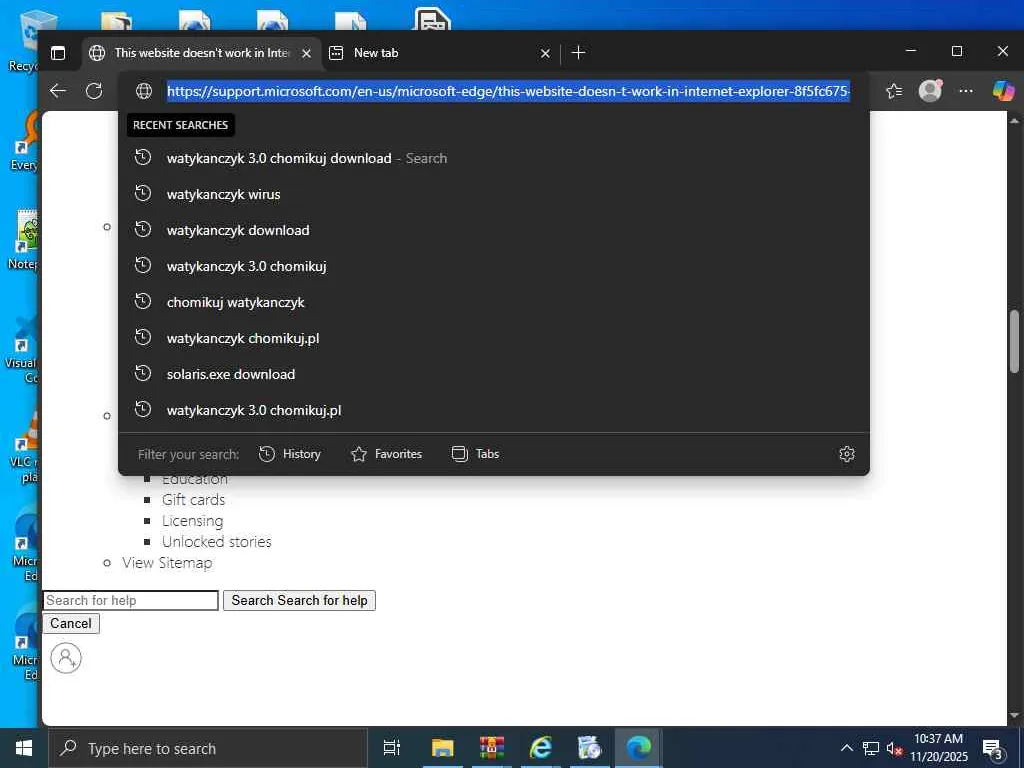
Task: Click the page vertical scrollbar thumb
Action: [1014, 341]
